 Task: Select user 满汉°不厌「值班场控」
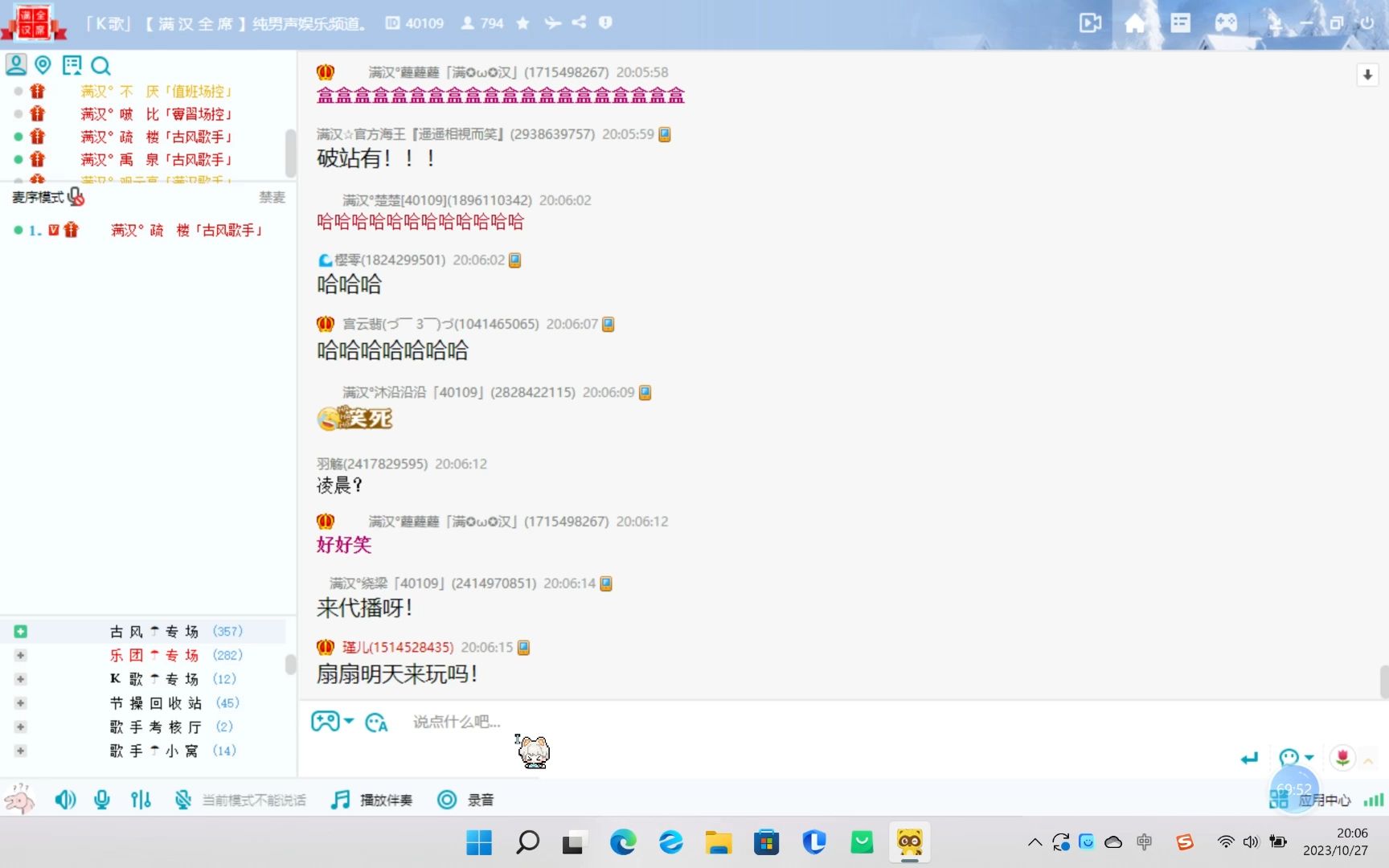coord(156,92)
